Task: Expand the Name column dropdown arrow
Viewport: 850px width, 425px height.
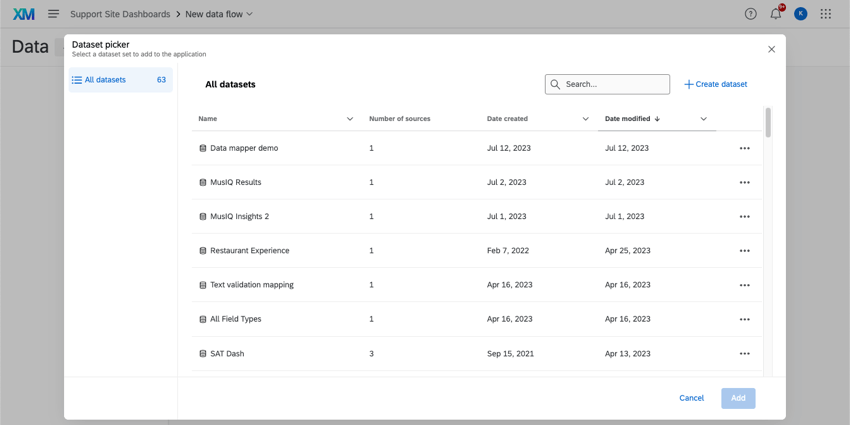Action: (x=350, y=119)
